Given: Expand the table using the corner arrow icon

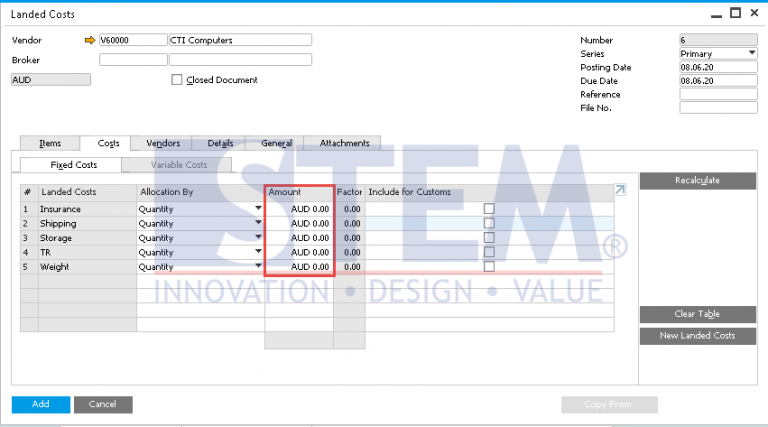Looking at the screenshot, I should [x=620, y=190].
